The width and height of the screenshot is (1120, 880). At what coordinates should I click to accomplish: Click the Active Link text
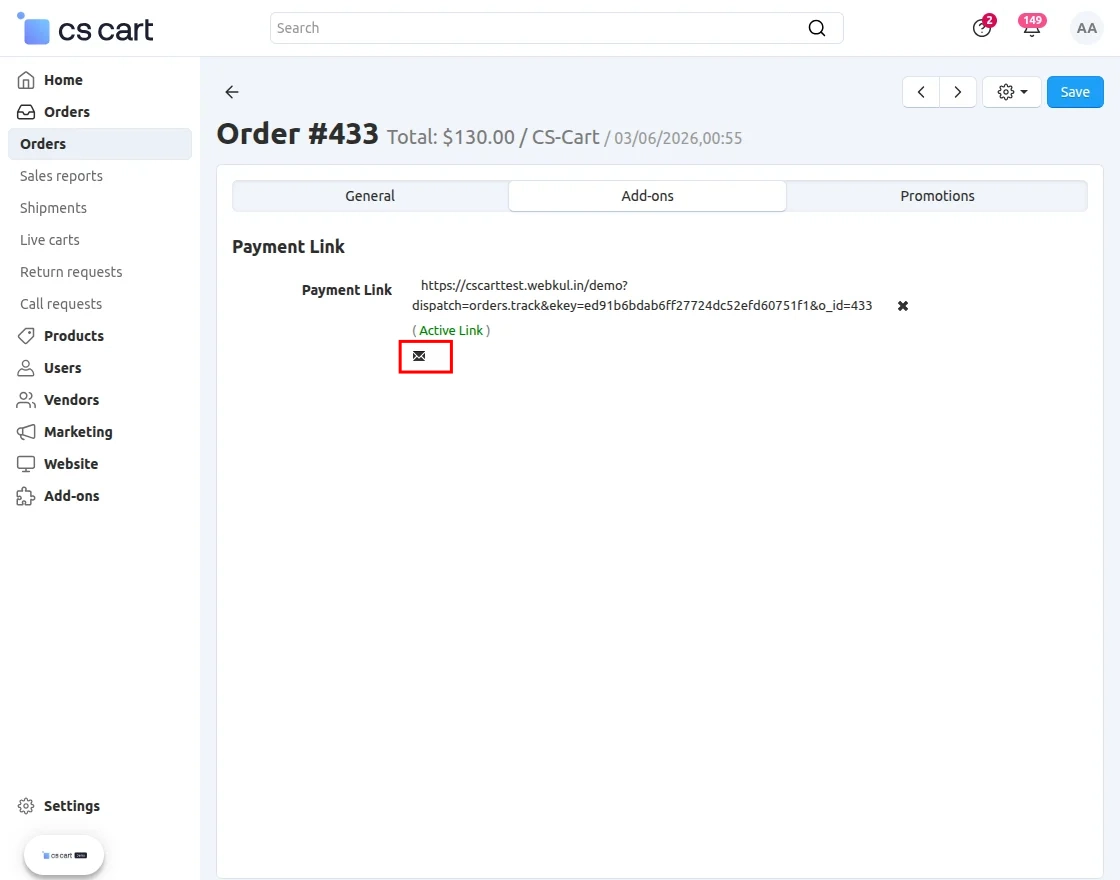451,330
